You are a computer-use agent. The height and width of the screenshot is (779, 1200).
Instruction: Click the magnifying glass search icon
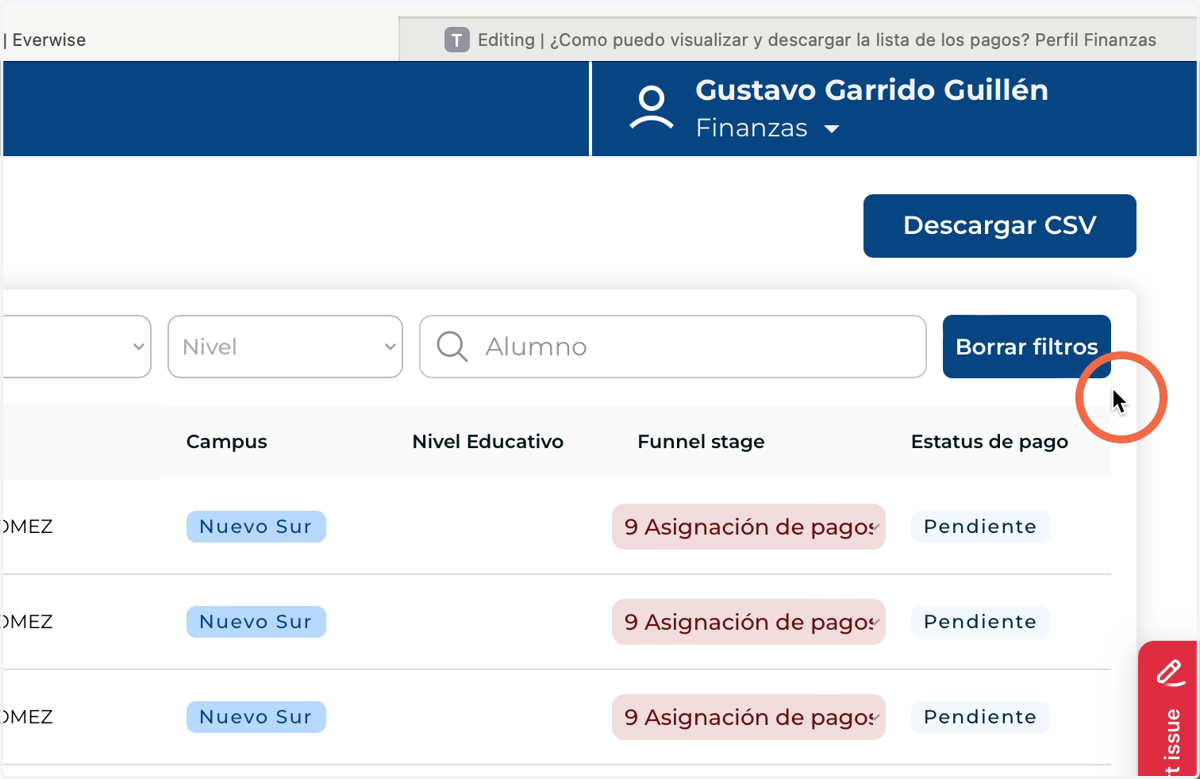coord(452,347)
